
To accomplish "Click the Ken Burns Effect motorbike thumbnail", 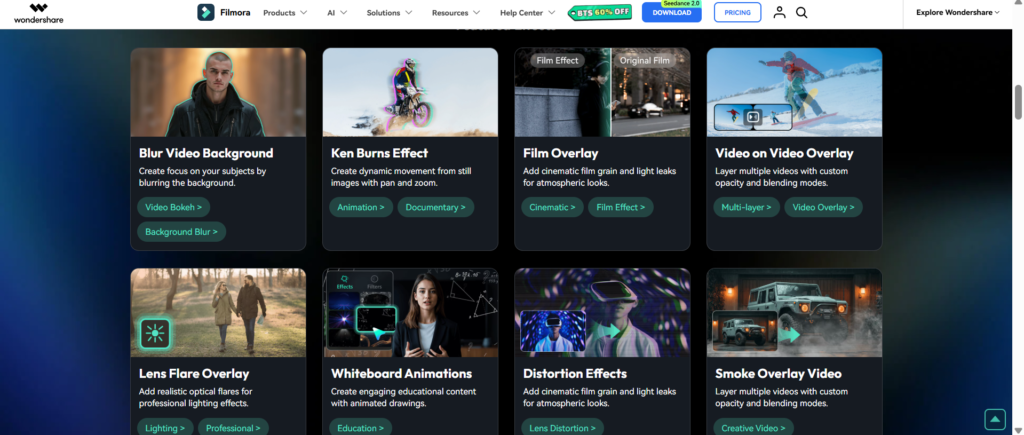I will pos(410,92).
